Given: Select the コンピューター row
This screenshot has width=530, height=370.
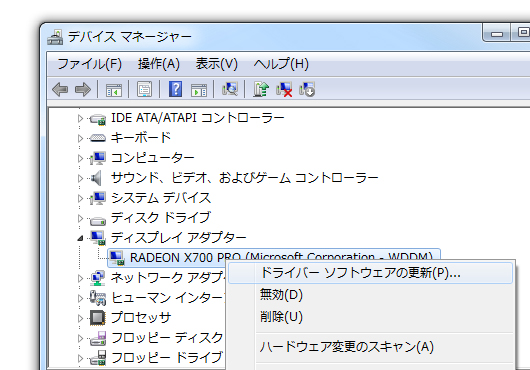Looking at the screenshot, I should (152, 158).
